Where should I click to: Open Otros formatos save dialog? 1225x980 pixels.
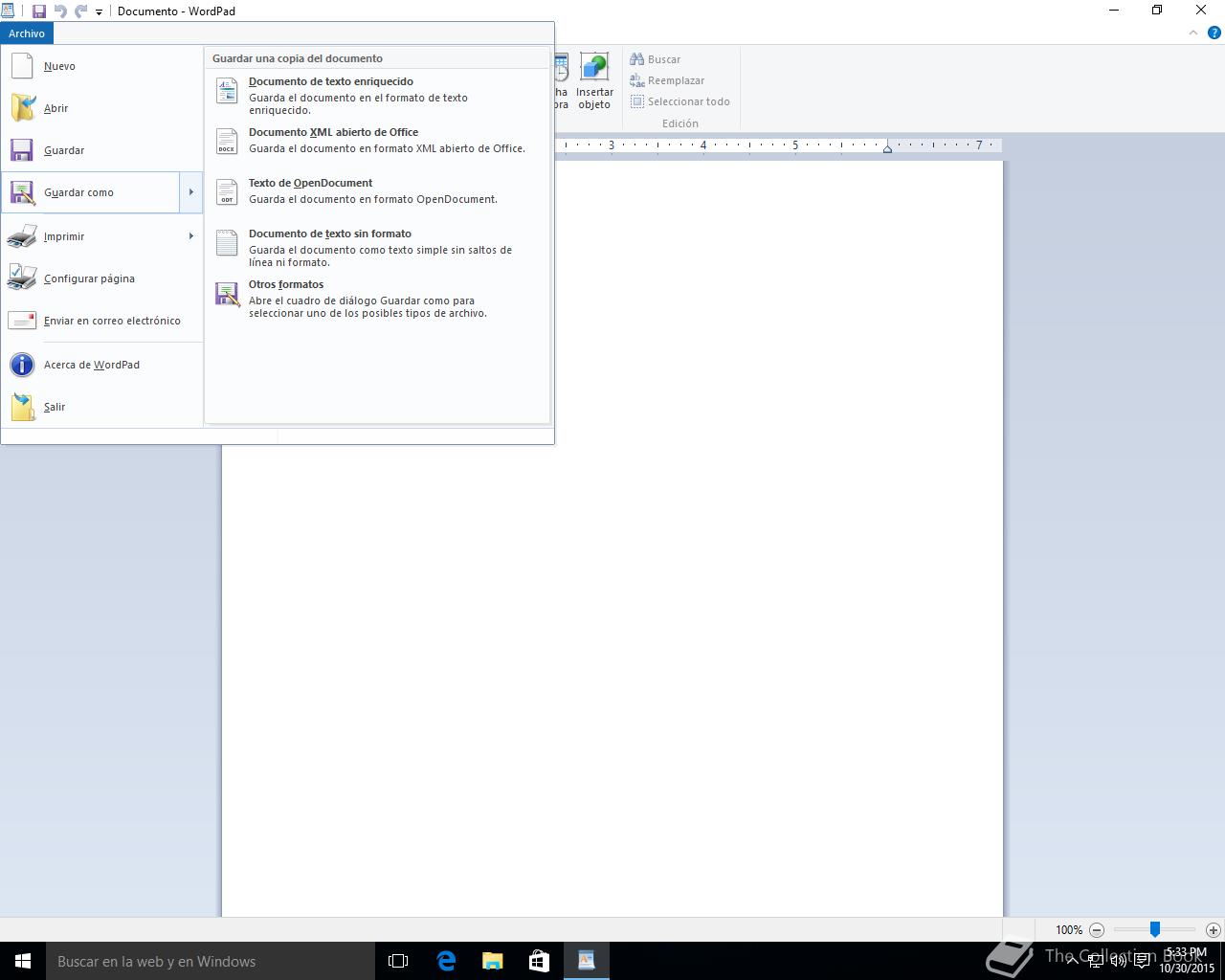376,299
